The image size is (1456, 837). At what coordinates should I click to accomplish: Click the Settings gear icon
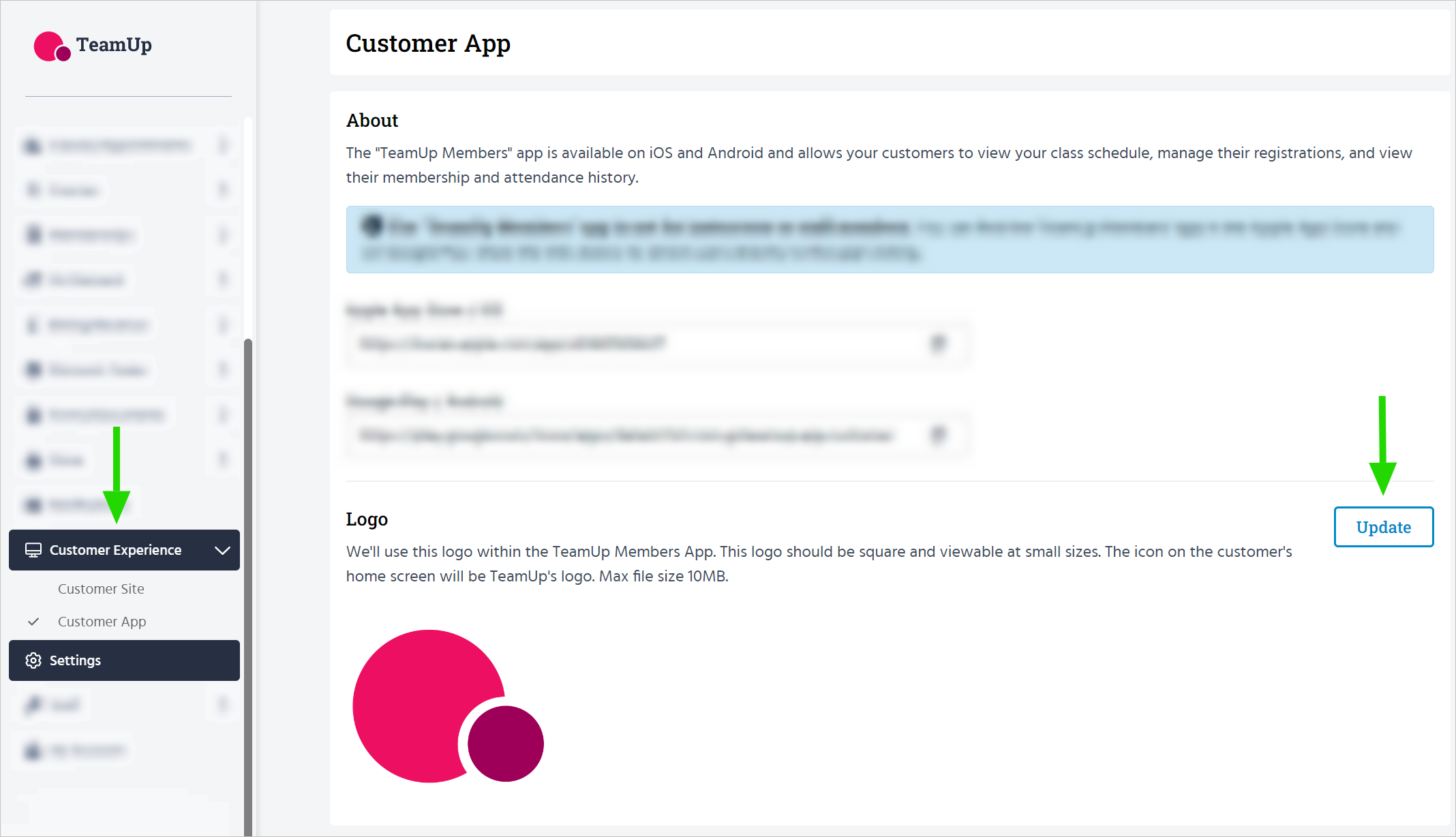(33, 660)
